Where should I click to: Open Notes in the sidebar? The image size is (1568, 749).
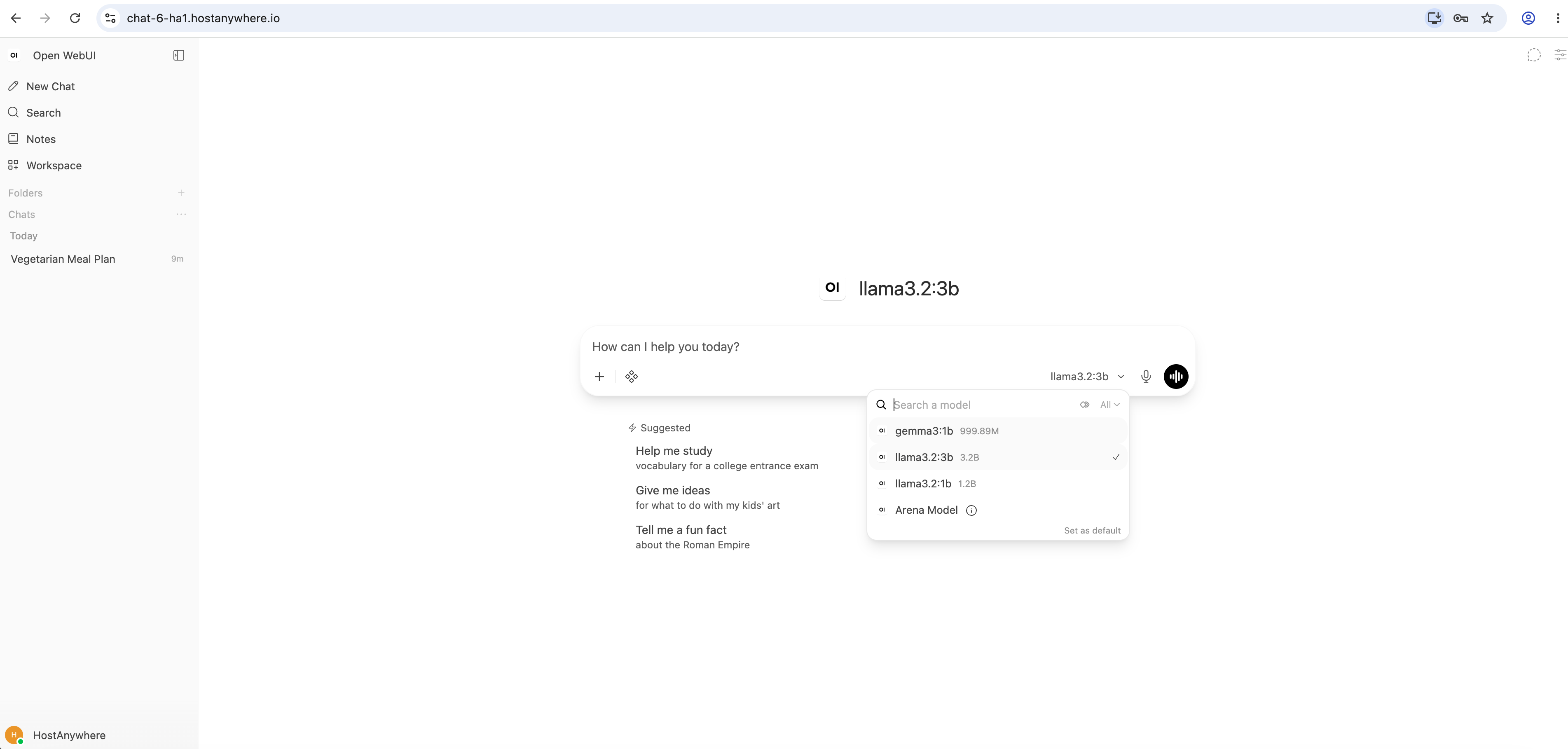(x=98, y=139)
